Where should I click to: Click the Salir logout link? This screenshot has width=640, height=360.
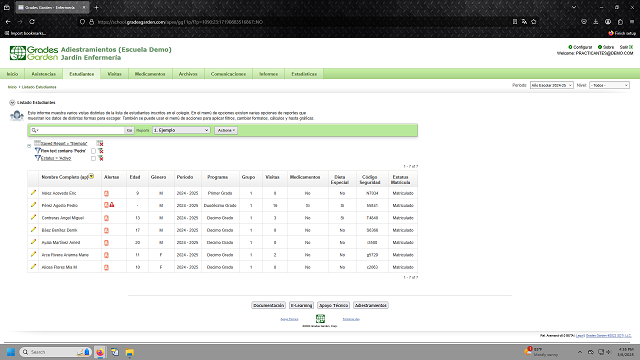626,47
